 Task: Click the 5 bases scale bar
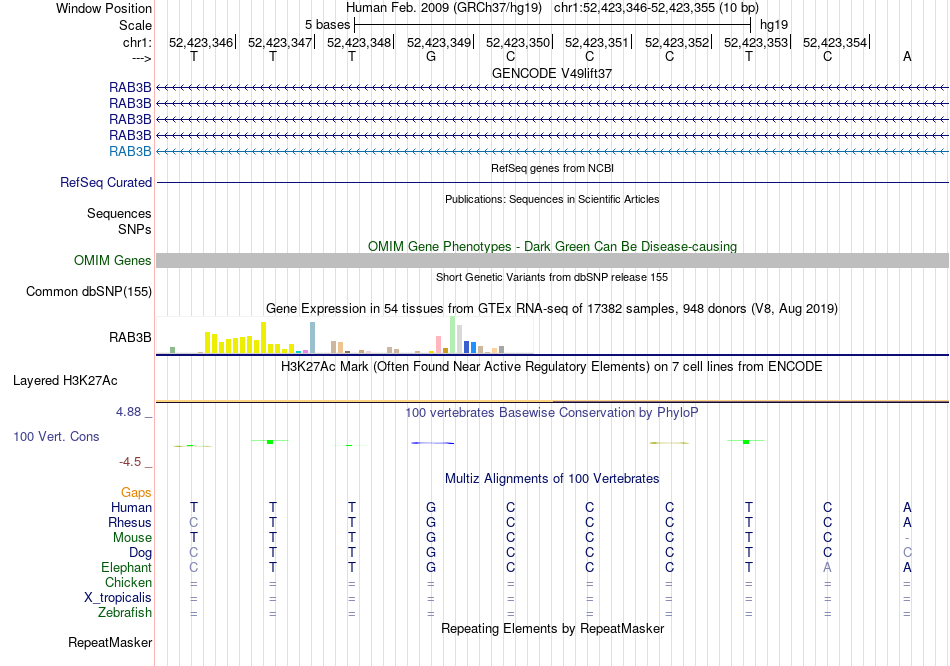[553, 25]
